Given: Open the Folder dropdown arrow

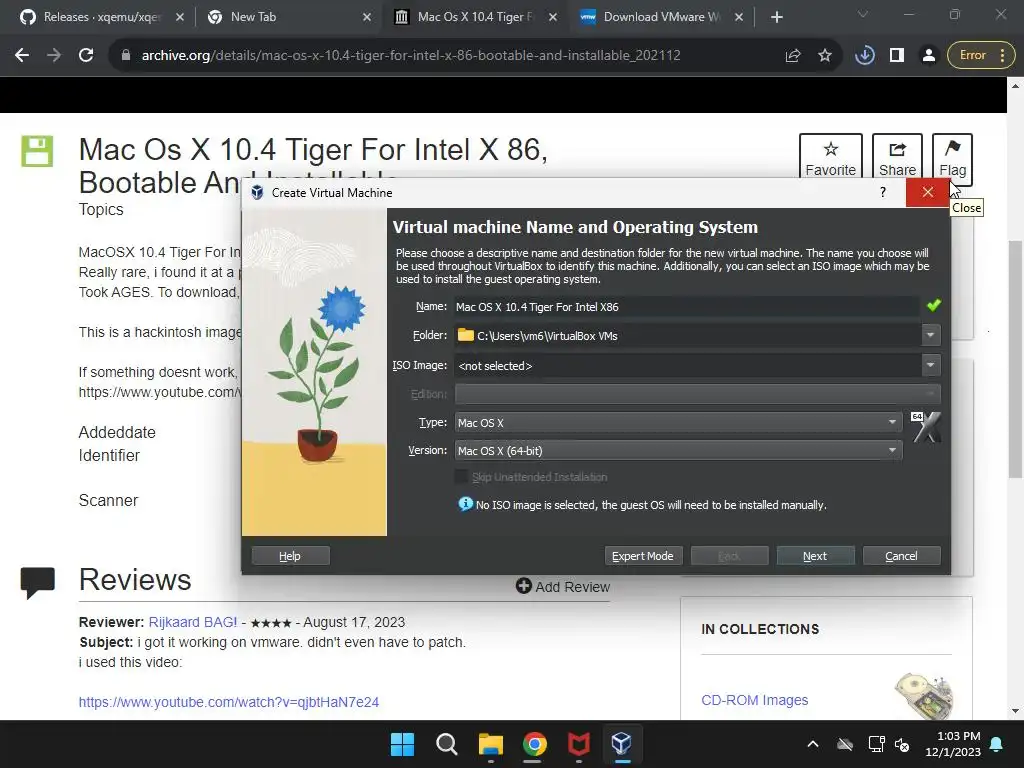Looking at the screenshot, I should (x=930, y=336).
